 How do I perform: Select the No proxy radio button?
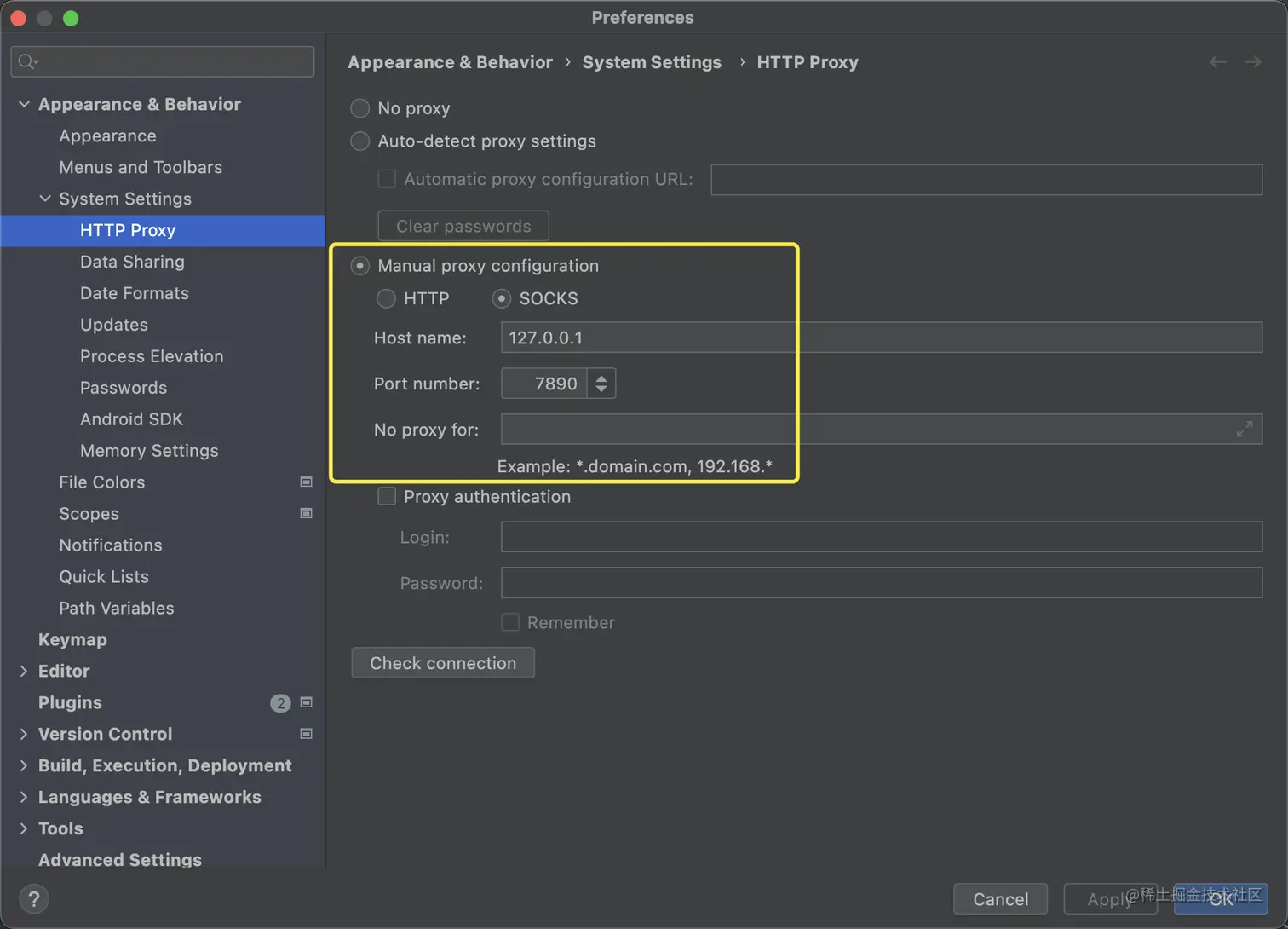(360, 108)
